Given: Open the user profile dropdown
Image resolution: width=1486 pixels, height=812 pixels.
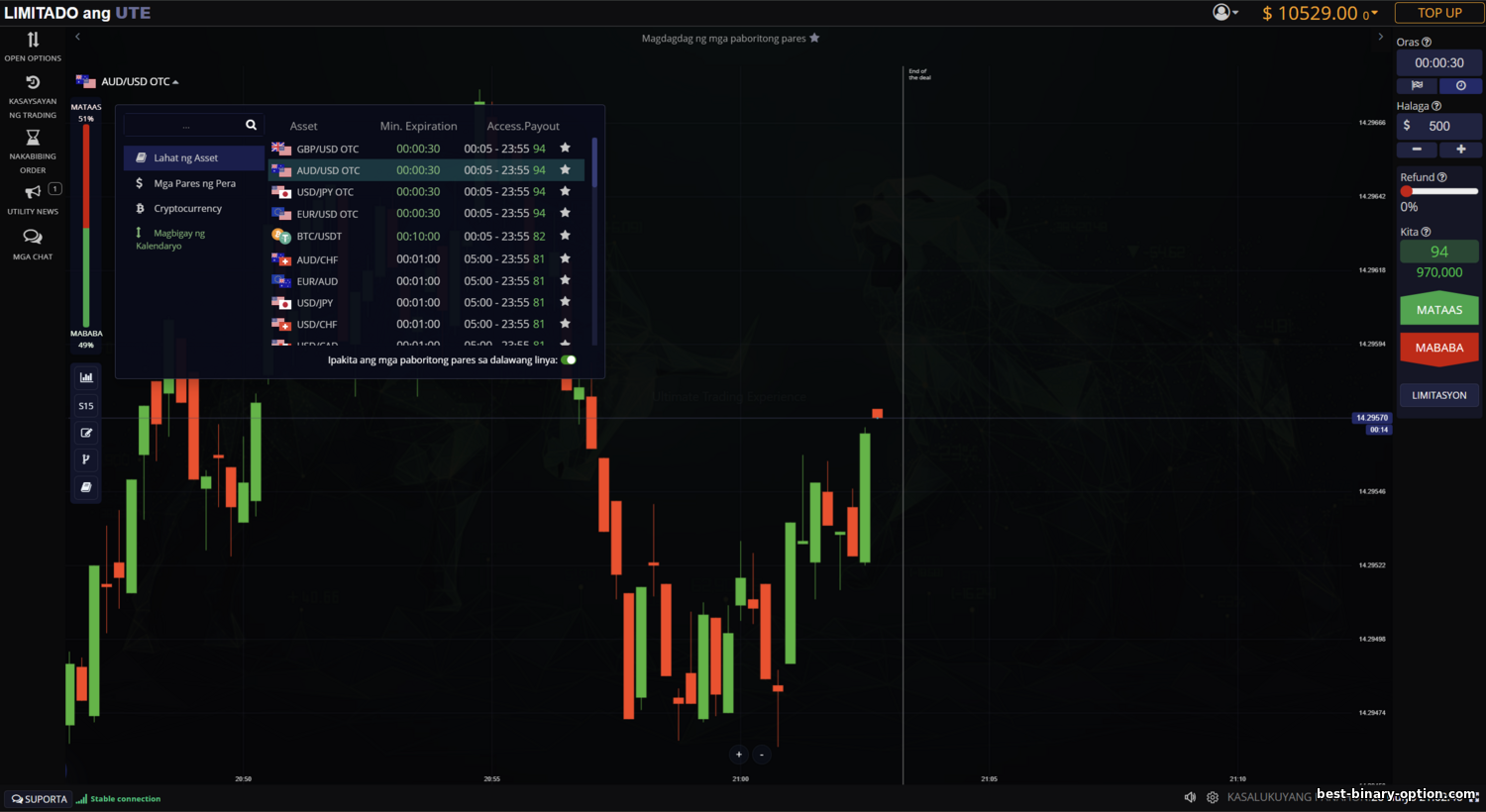Looking at the screenshot, I should (1225, 13).
